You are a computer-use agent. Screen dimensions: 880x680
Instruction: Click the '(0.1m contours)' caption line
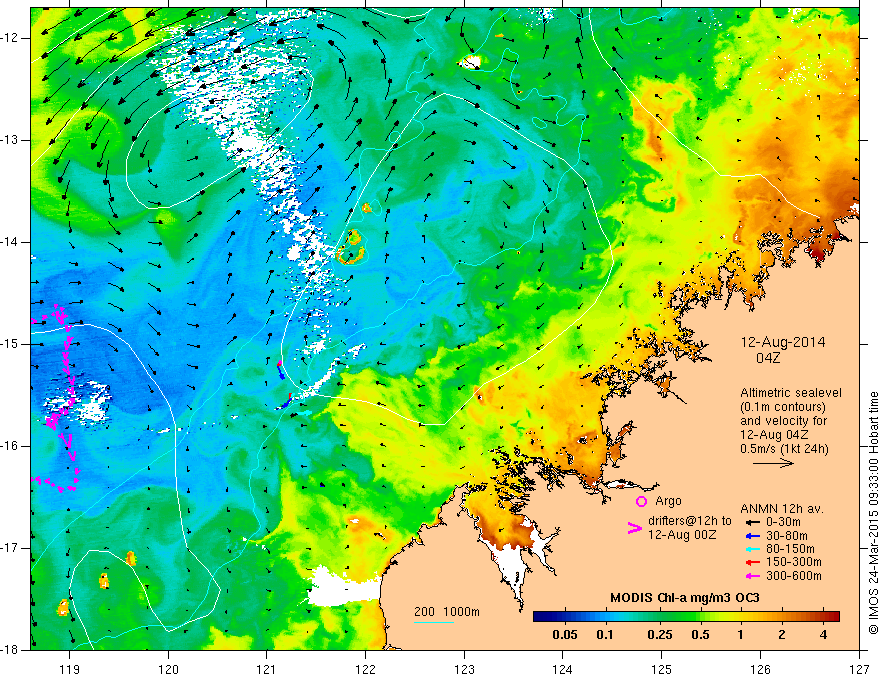coord(782,407)
